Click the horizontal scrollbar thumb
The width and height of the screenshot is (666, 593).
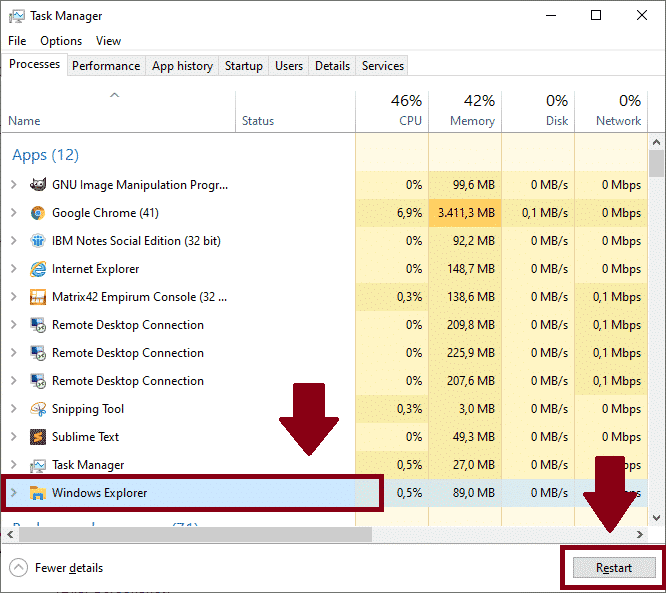click(x=195, y=534)
